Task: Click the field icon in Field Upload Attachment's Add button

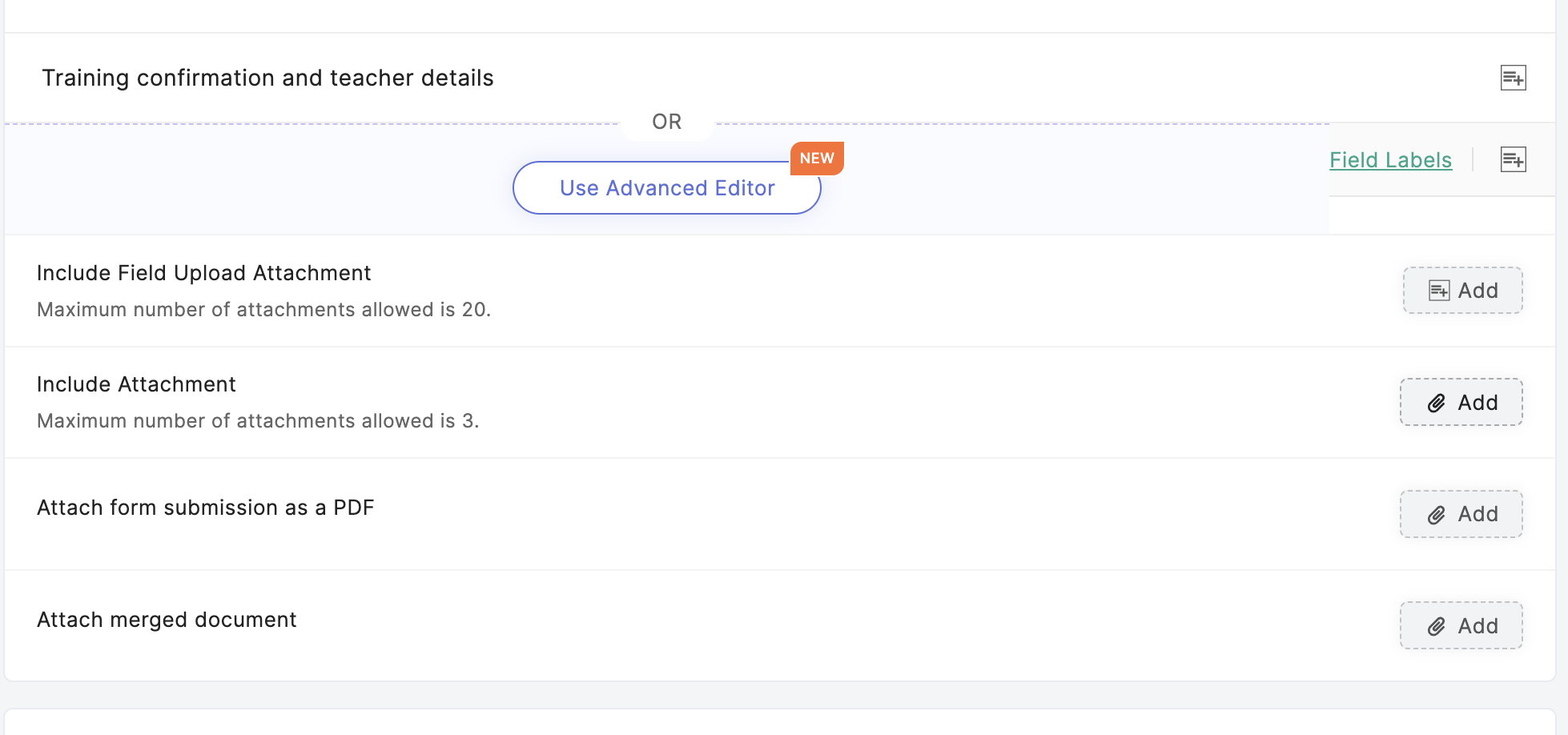Action: pyautogui.click(x=1439, y=291)
